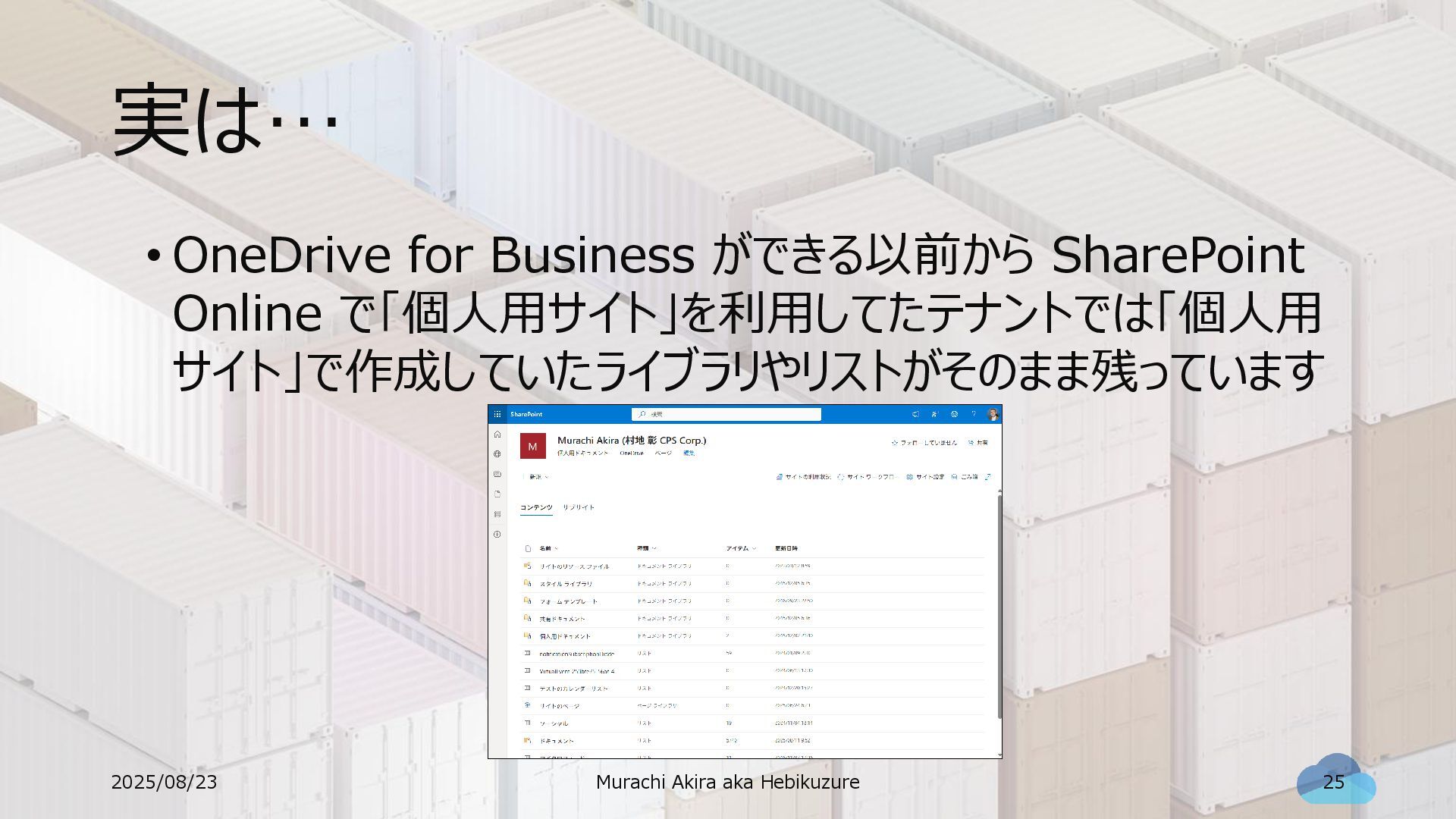Click the SharePoint brand link
Viewport: 1456px width, 819px height.
tap(526, 414)
